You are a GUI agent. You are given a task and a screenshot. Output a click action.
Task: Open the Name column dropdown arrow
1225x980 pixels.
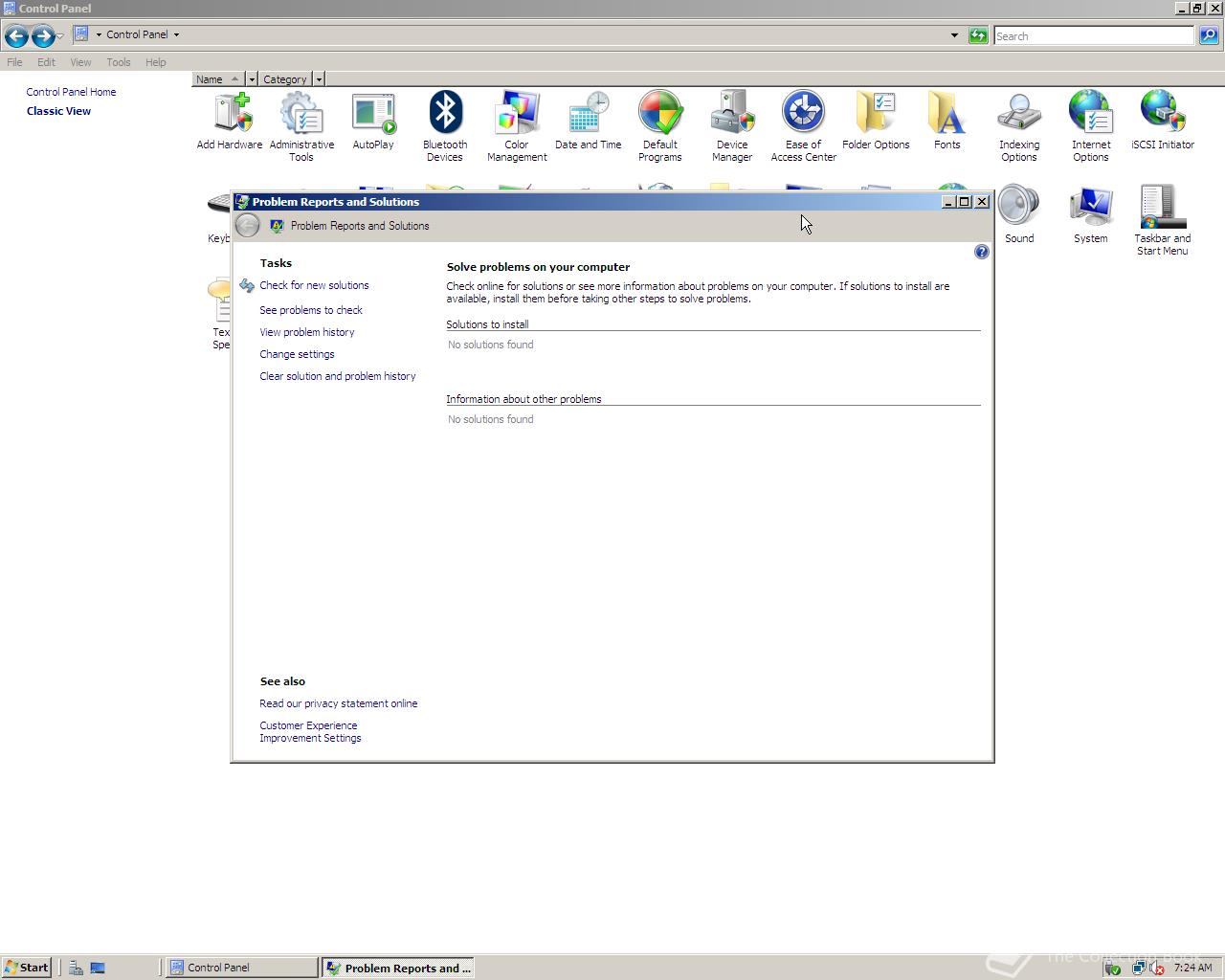(252, 79)
